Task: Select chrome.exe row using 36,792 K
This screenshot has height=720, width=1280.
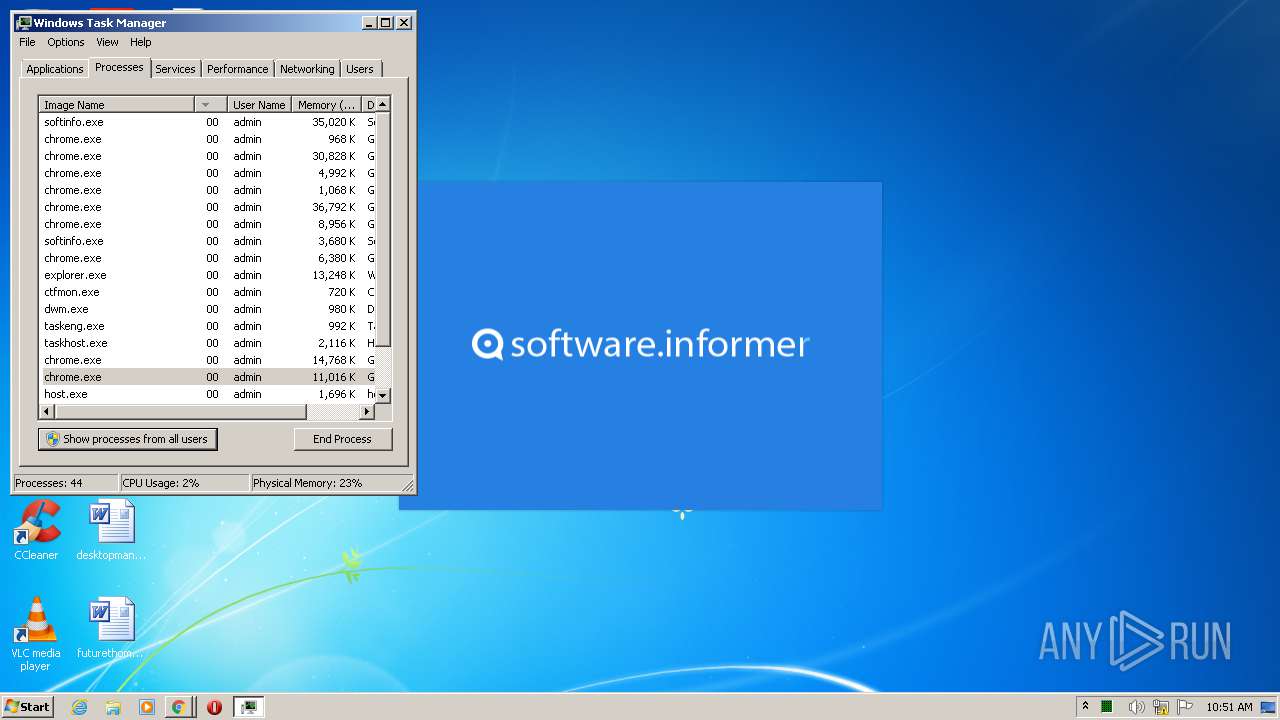Action: click(x=207, y=207)
